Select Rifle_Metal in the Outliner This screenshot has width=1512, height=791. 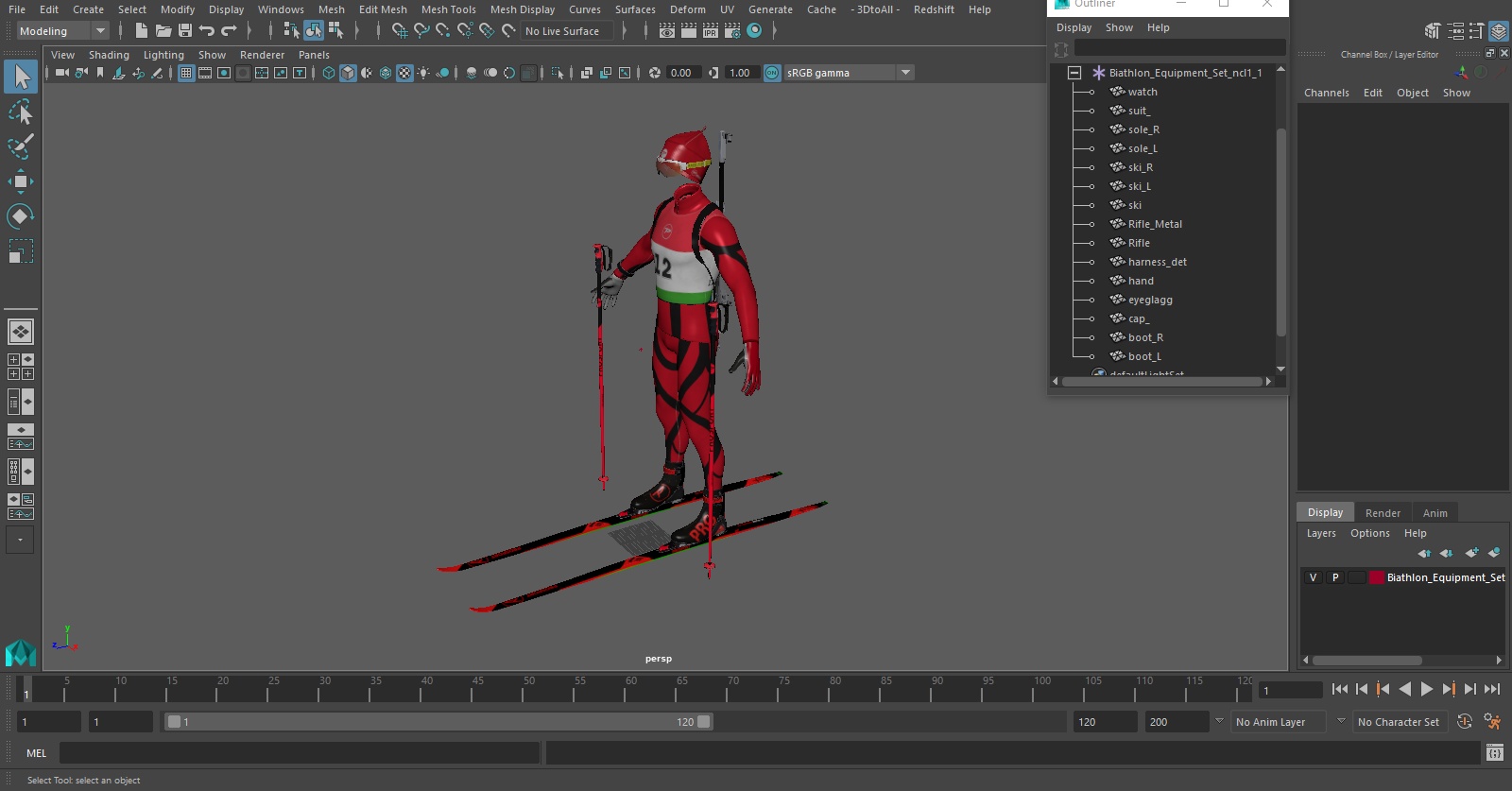[1155, 224]
